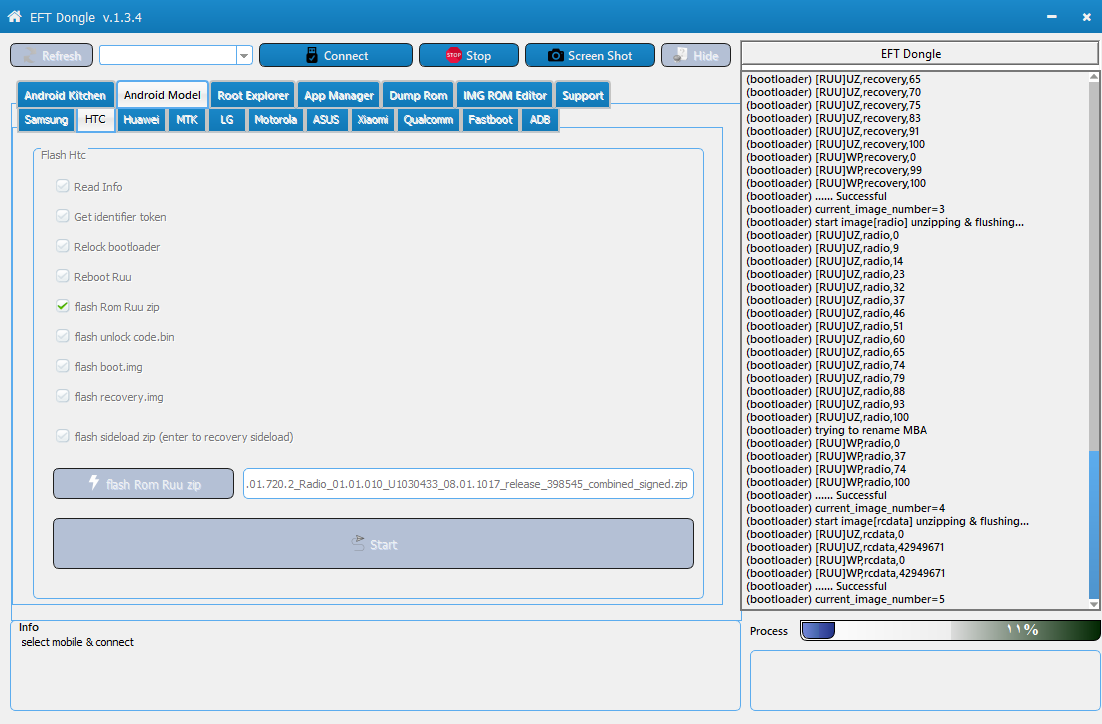Switch to the Dump Rom tab
This screenshot has width=1102, height=724.
coord(418,95)
